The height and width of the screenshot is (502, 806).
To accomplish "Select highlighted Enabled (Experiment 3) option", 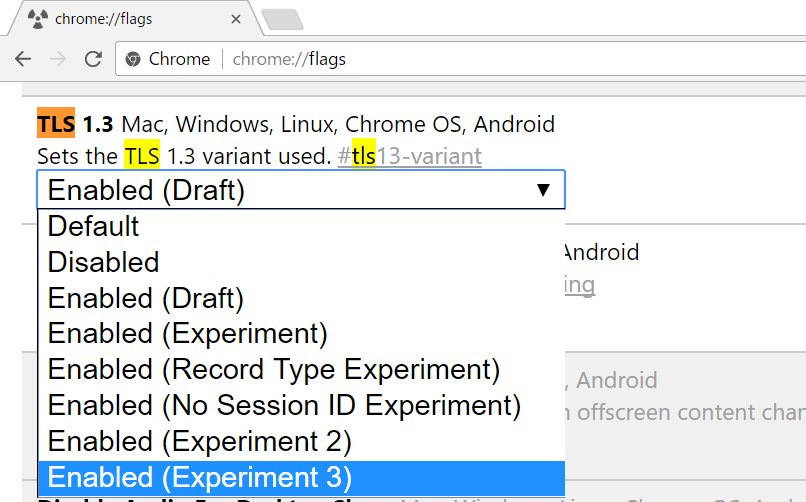I will pyautogui.click(x=301, y=477).
